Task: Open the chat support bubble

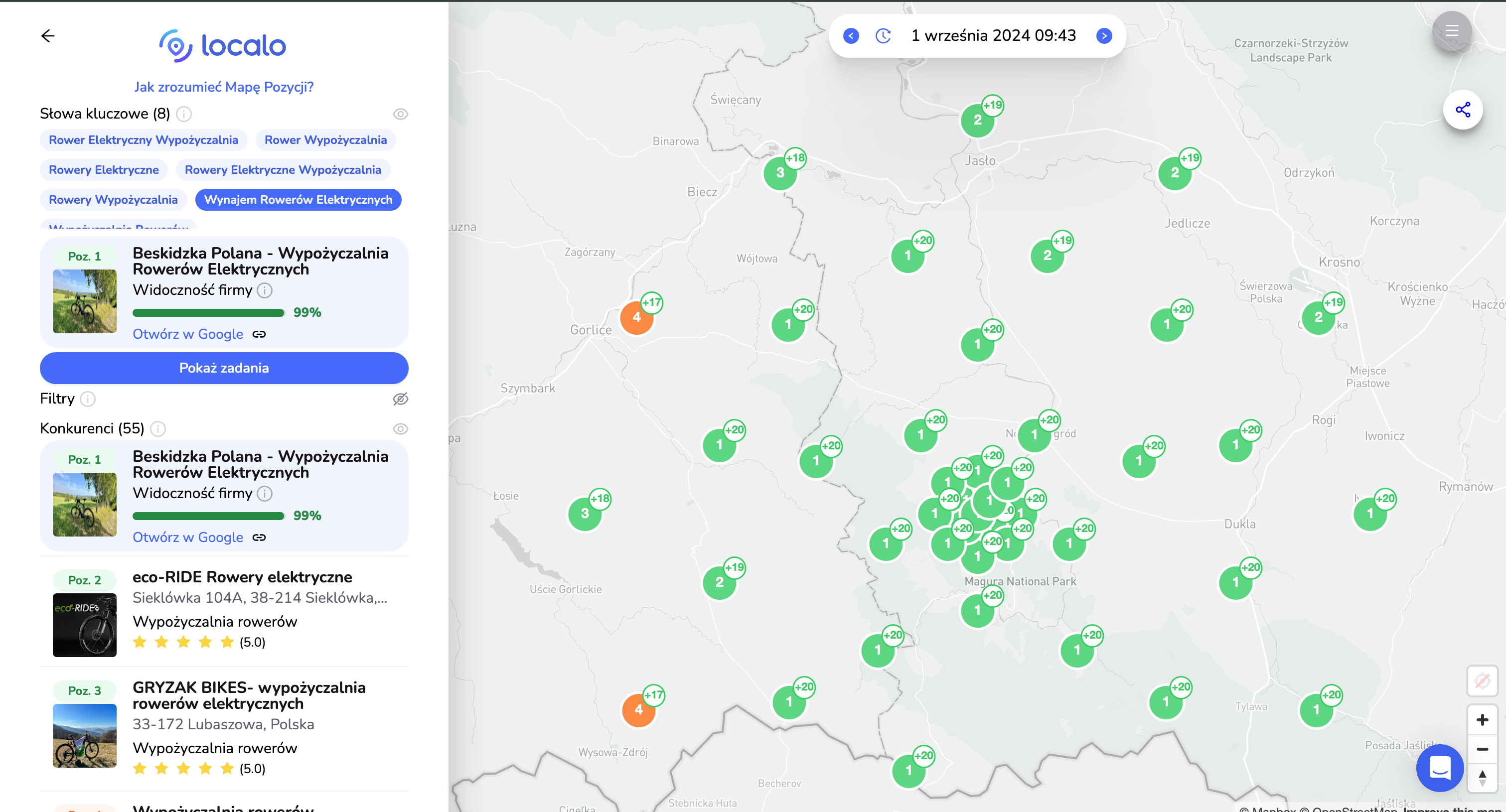Action: coord(1440,768)
